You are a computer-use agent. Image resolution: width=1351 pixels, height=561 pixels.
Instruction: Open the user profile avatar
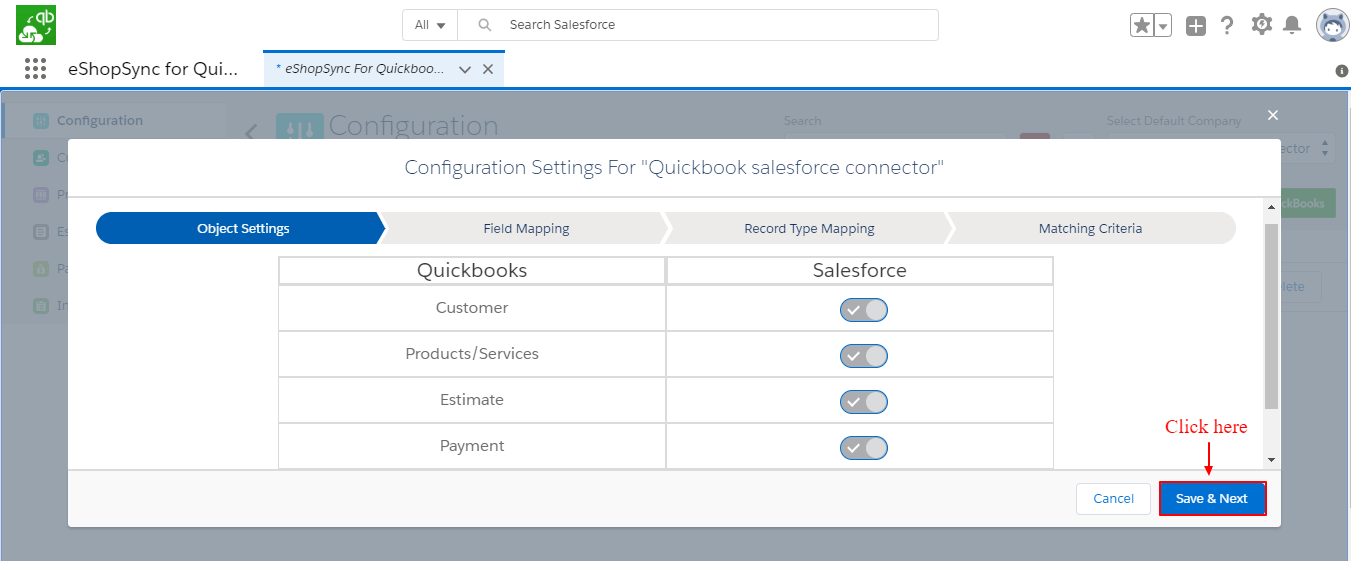coord(1332,26)
